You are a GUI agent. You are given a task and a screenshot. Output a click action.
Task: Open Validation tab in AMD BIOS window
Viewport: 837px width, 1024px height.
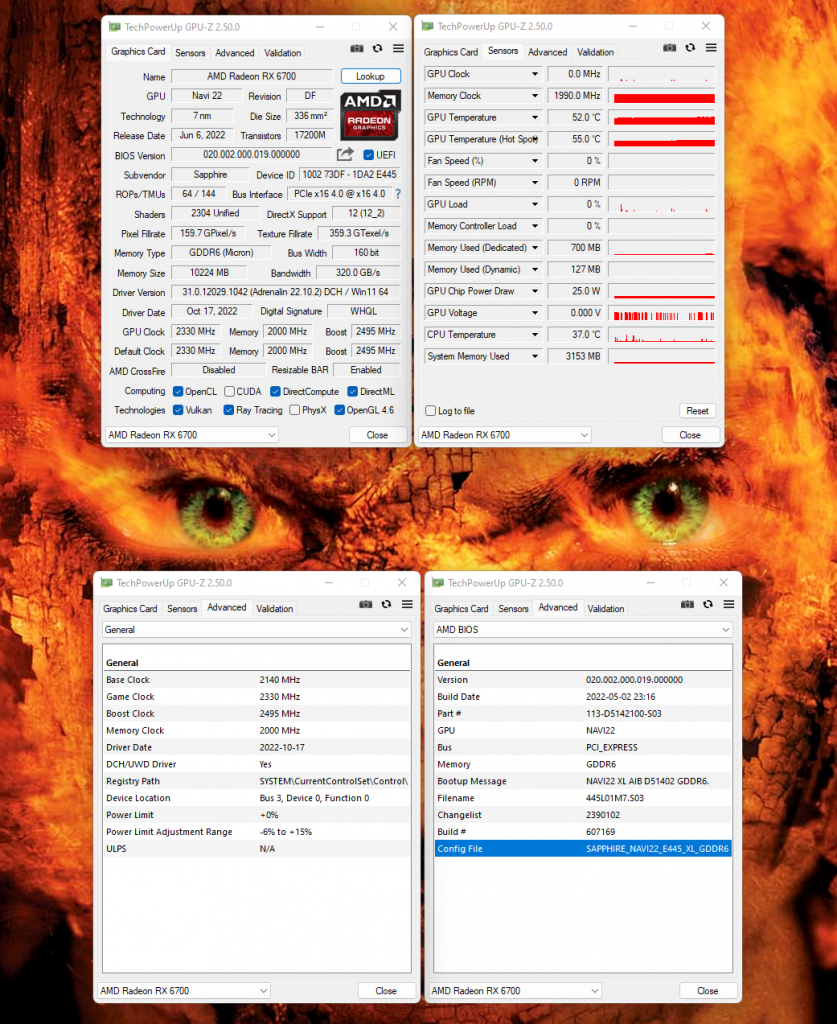point(606,609)
